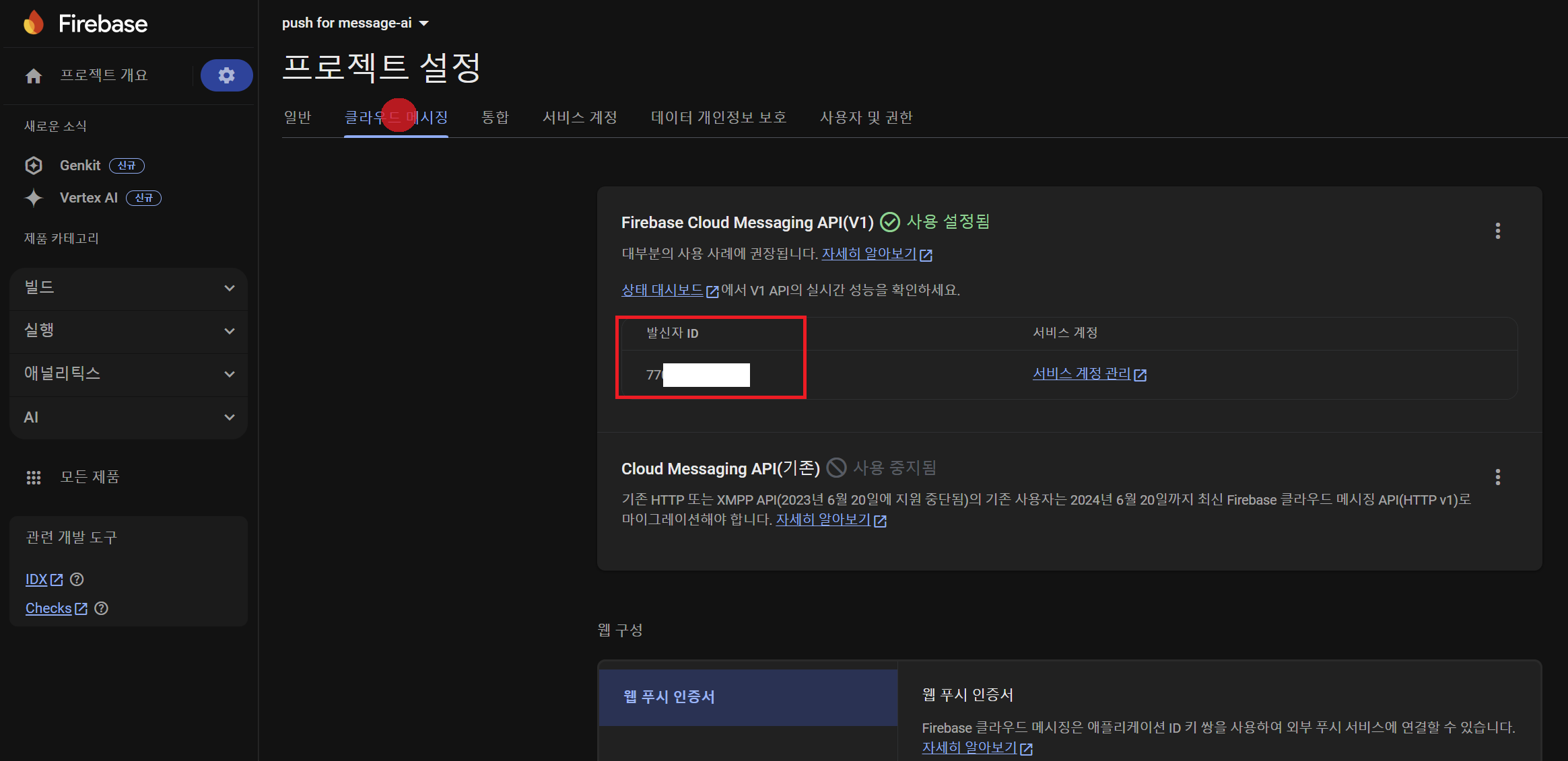Open the 상태 대시보드 link

click(670, 290)
